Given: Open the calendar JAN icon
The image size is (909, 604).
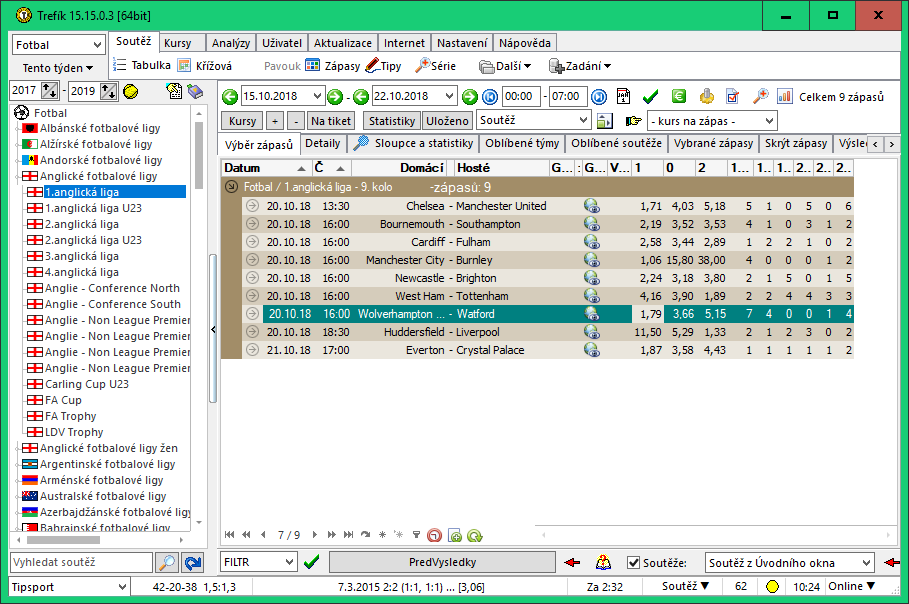Looking at the screenshot, I should (623, 96).
